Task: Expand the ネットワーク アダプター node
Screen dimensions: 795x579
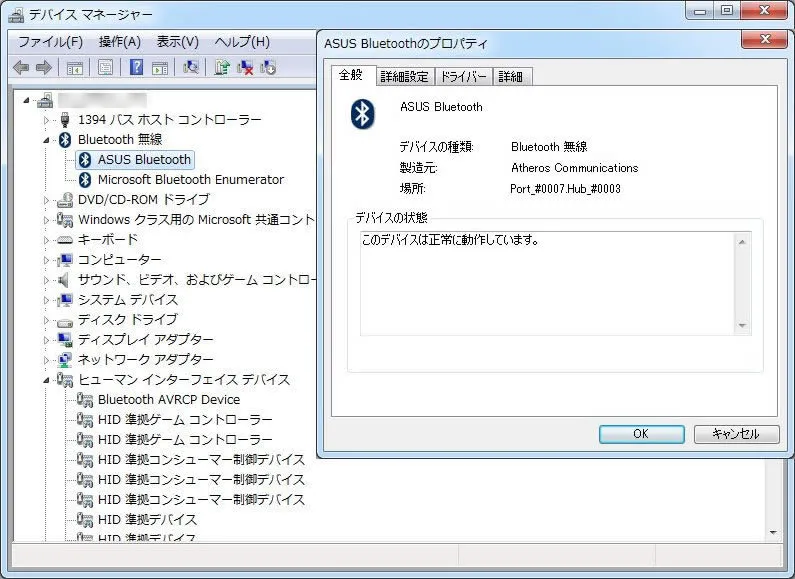Action: coord(47,360)
